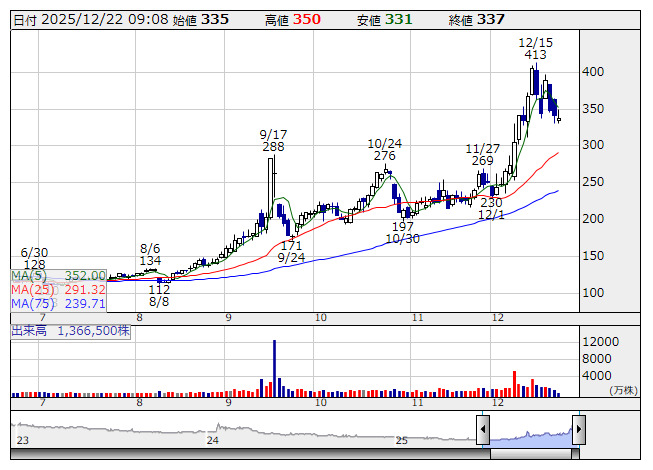Click the tallest volume bar in September
Viewport: 653px width, 470px height.
point(273,368)
